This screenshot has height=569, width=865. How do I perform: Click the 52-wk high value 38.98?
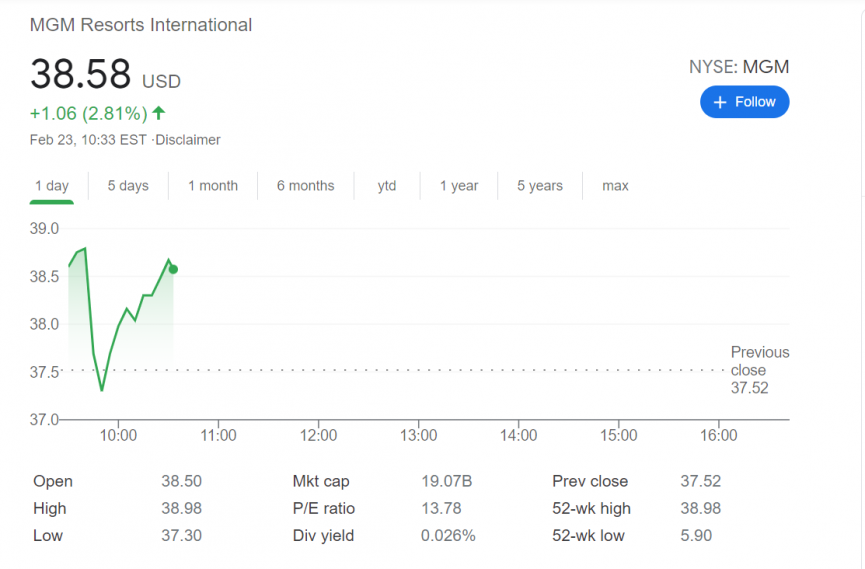[x=701, y=508]
